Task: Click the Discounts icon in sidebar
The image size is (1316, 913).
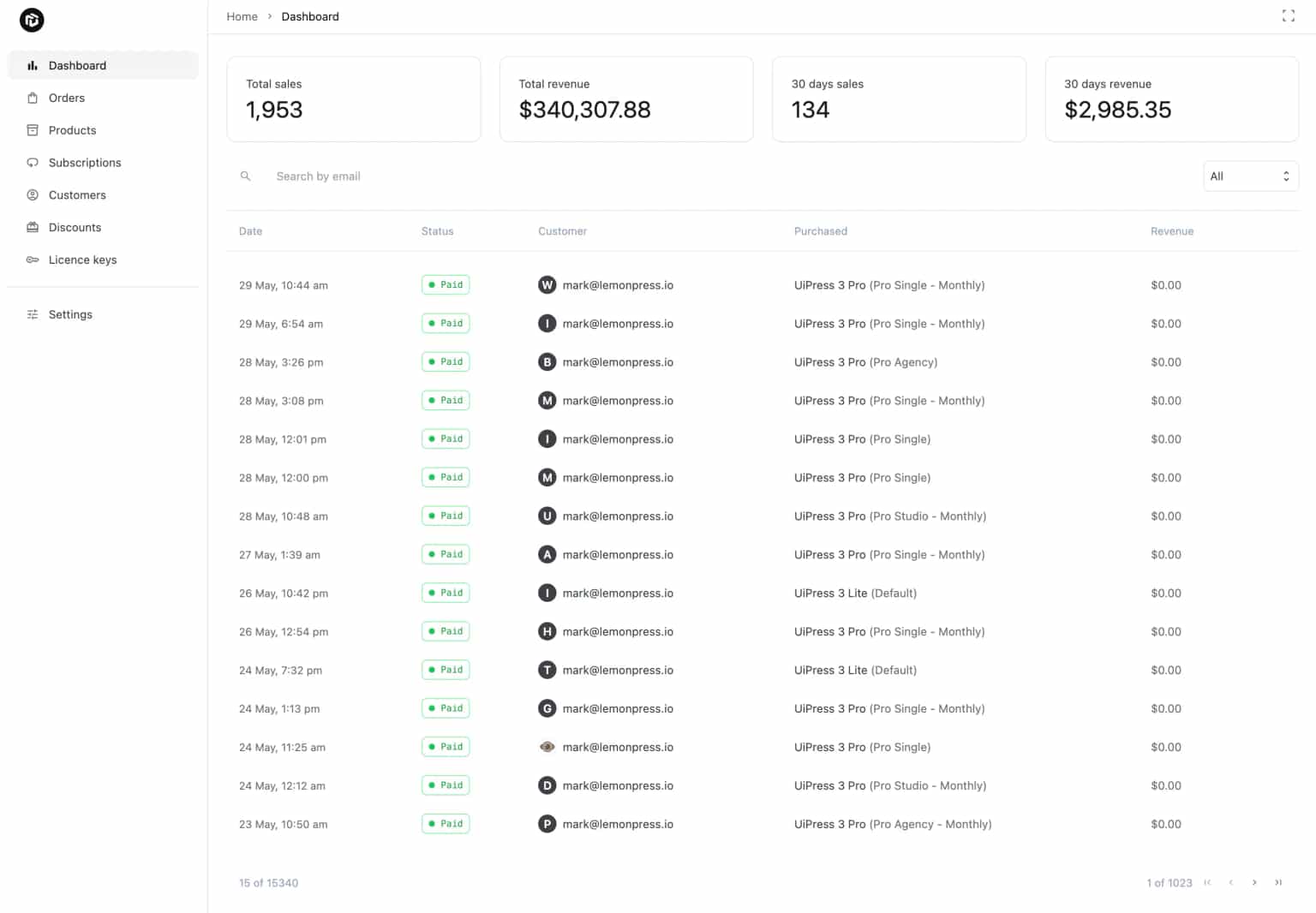Action: [x=33, y=228]
